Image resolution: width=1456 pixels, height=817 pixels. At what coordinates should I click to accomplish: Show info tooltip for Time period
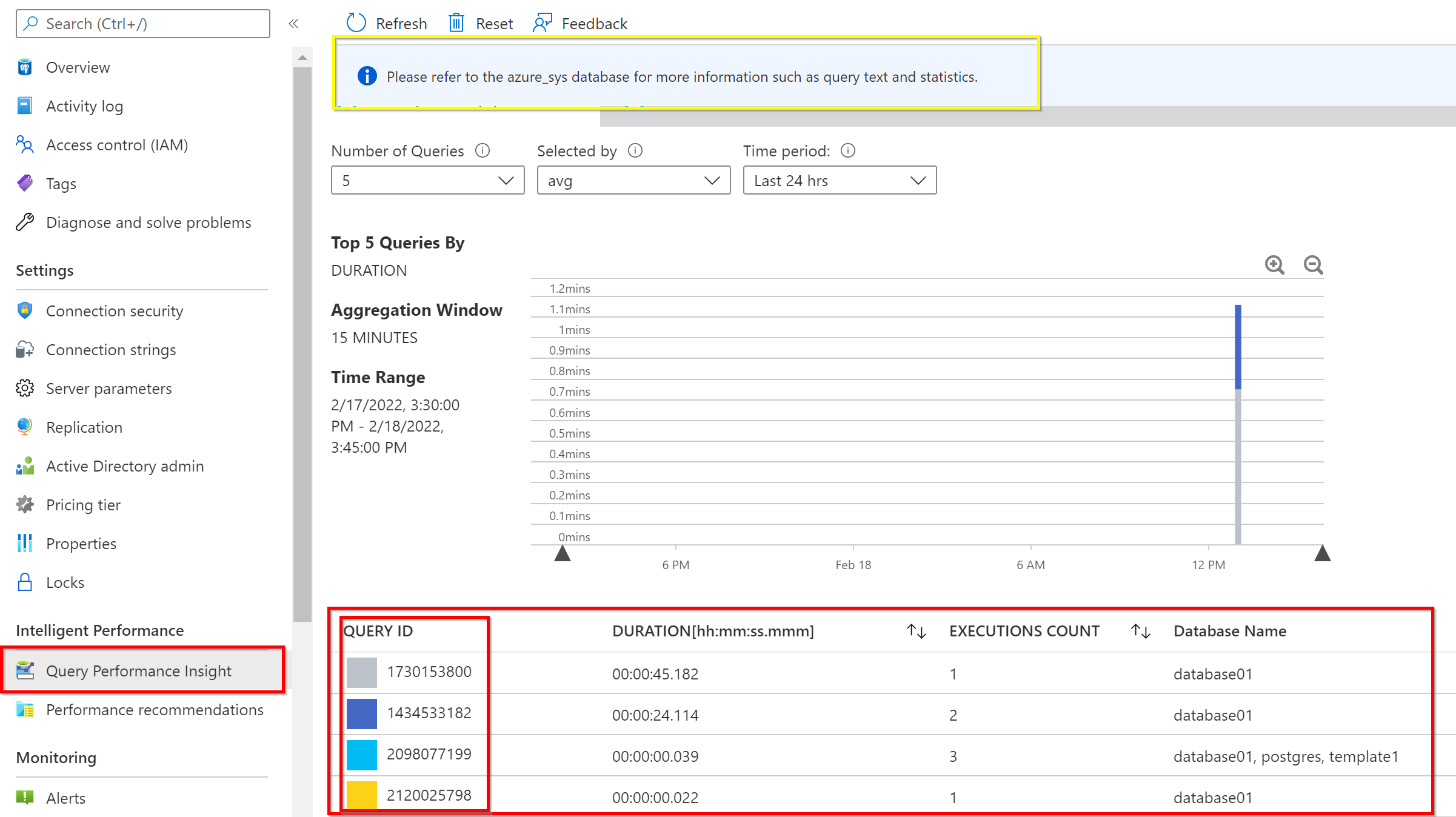(x=848, y=150)
